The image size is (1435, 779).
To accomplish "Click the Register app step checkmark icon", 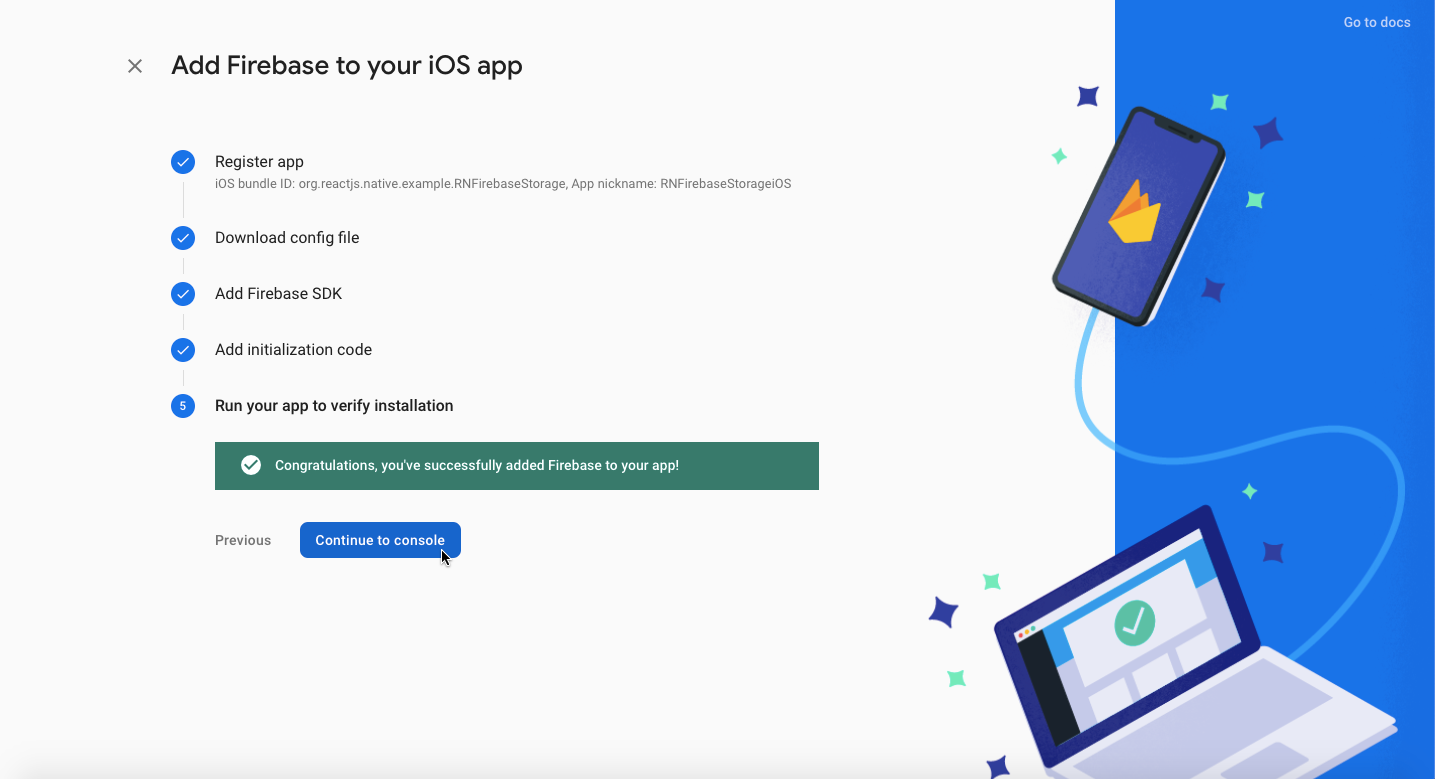I will pos(183,162).
